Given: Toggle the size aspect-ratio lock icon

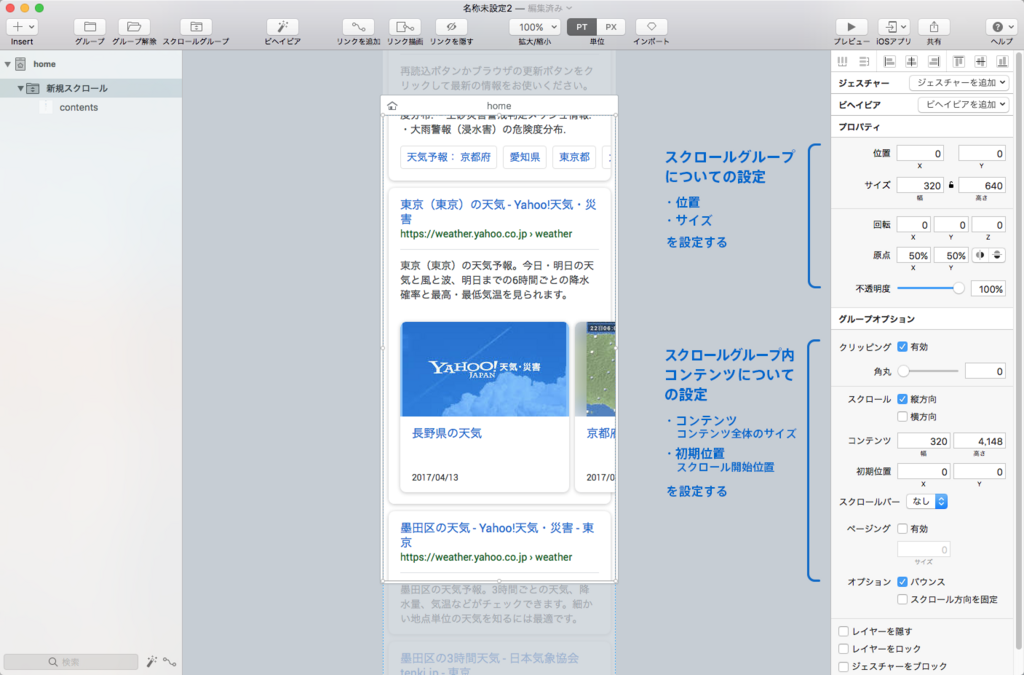Looking at the screenshot, I should 951,185.
